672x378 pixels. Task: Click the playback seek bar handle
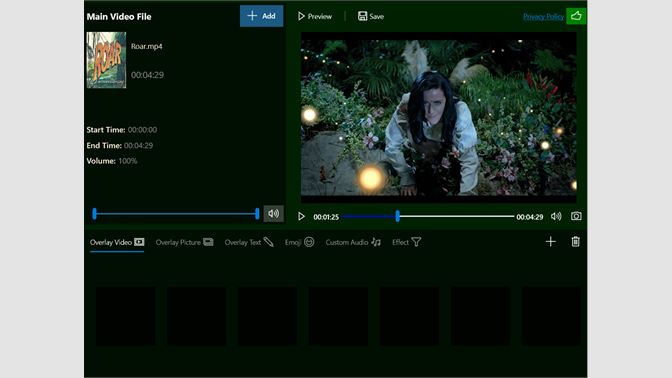tap(398, 216)
